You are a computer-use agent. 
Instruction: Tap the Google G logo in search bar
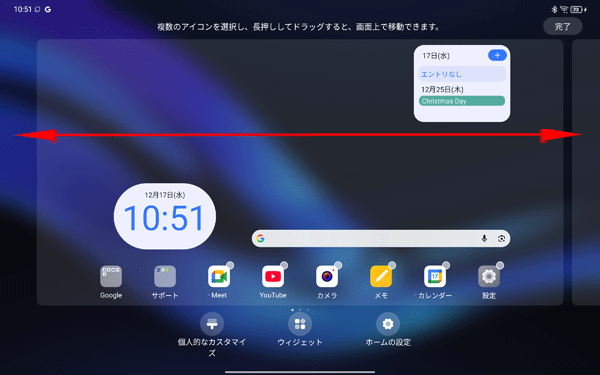[x=261, y=238]
